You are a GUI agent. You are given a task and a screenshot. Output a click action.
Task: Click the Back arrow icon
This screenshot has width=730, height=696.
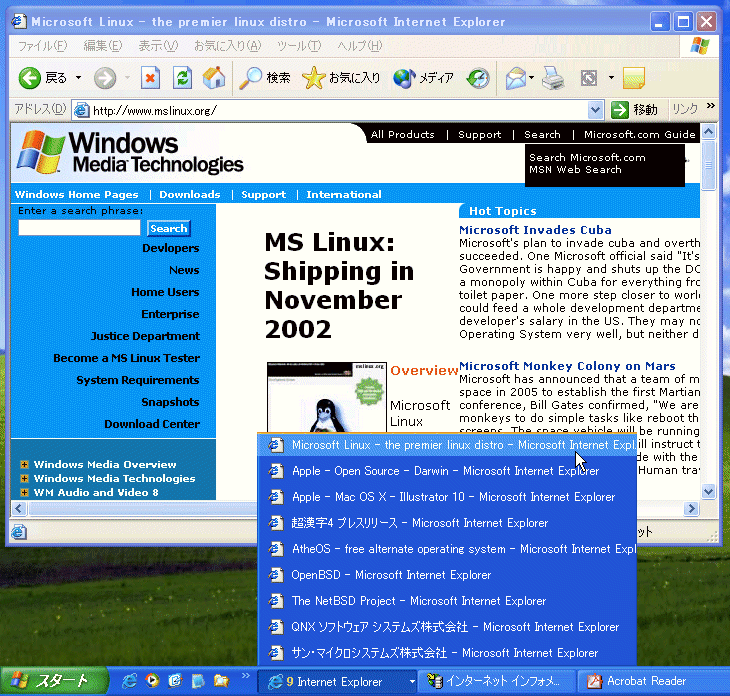[x=30, y=78]
